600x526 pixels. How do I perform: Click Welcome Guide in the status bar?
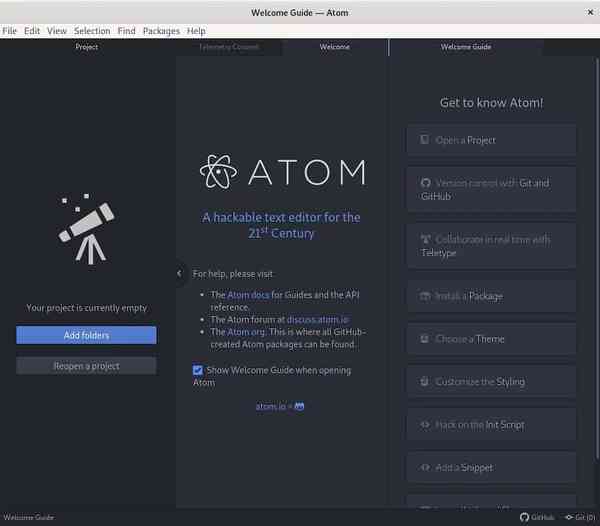click(x=28, y=518)
